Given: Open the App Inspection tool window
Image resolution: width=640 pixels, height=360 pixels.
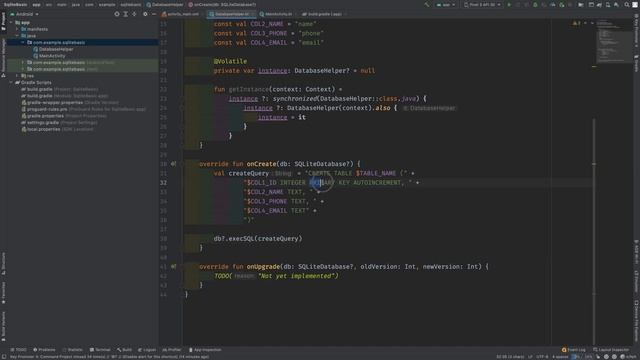Looking at the screenshot, I should (x=205, y=350).
